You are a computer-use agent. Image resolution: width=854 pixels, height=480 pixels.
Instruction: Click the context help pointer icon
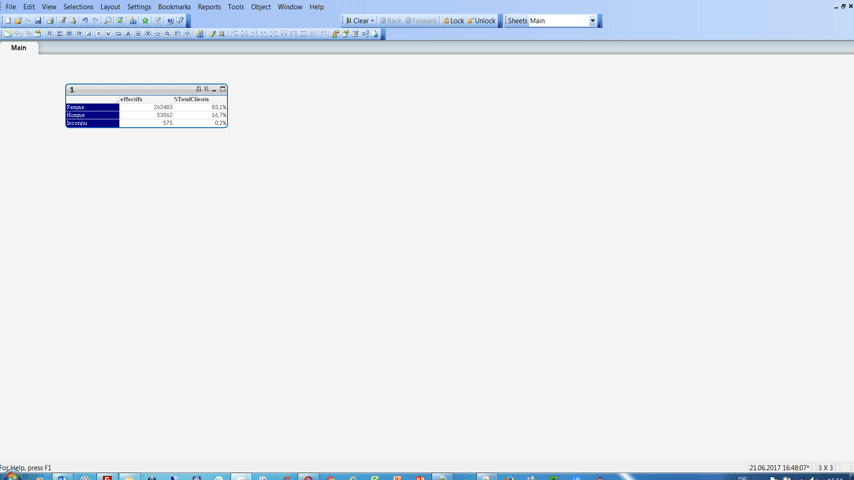pos(180,21)
